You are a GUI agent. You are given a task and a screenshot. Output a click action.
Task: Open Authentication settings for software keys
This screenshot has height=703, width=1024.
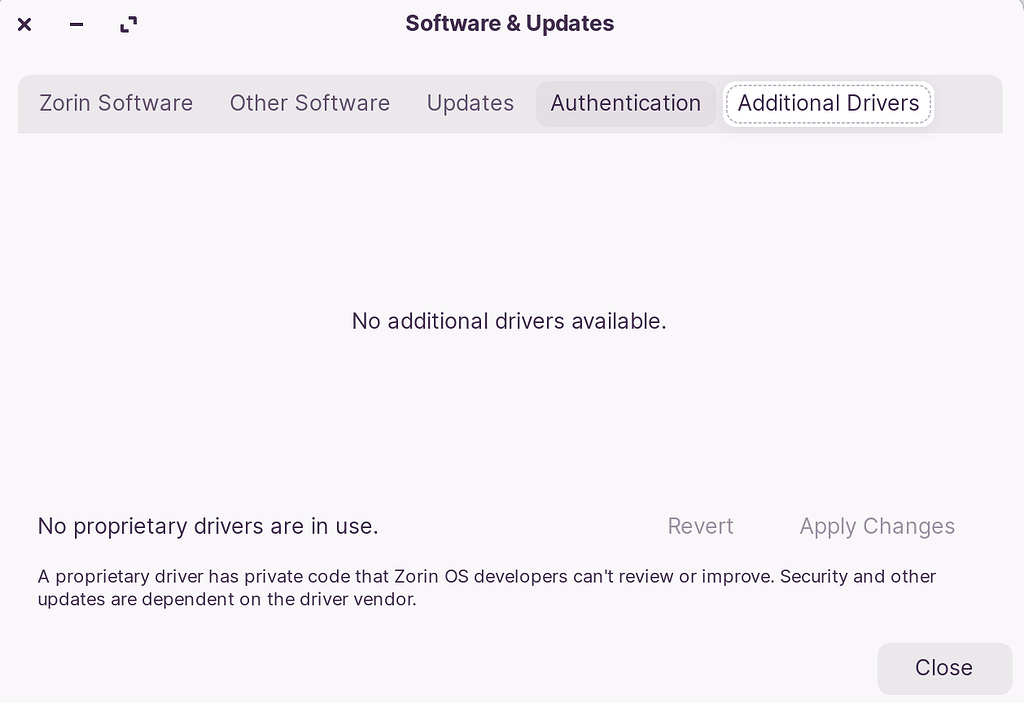click(x=625, y=103)
